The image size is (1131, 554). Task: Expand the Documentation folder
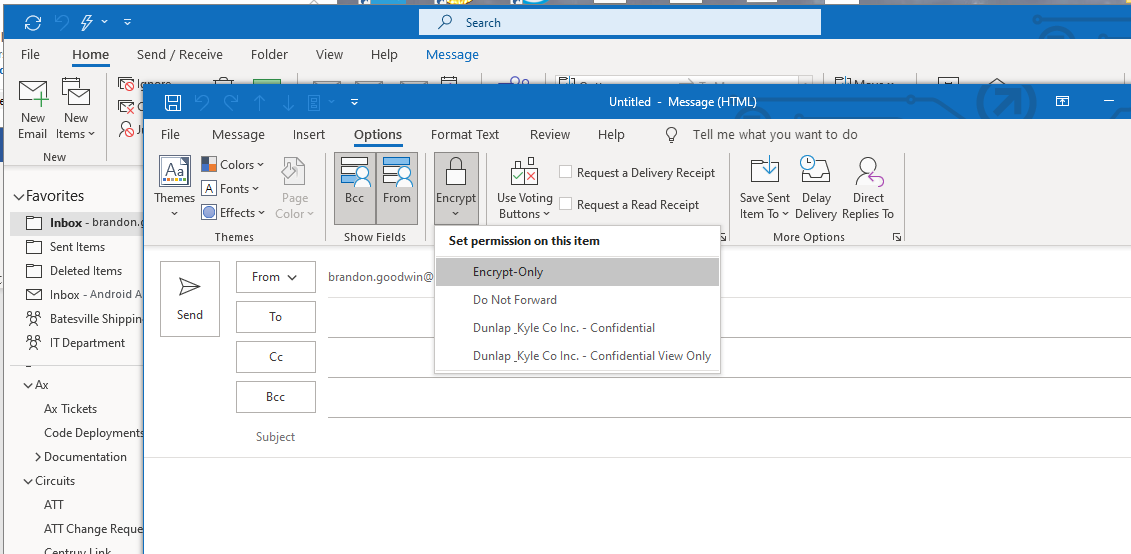(38, 457)
